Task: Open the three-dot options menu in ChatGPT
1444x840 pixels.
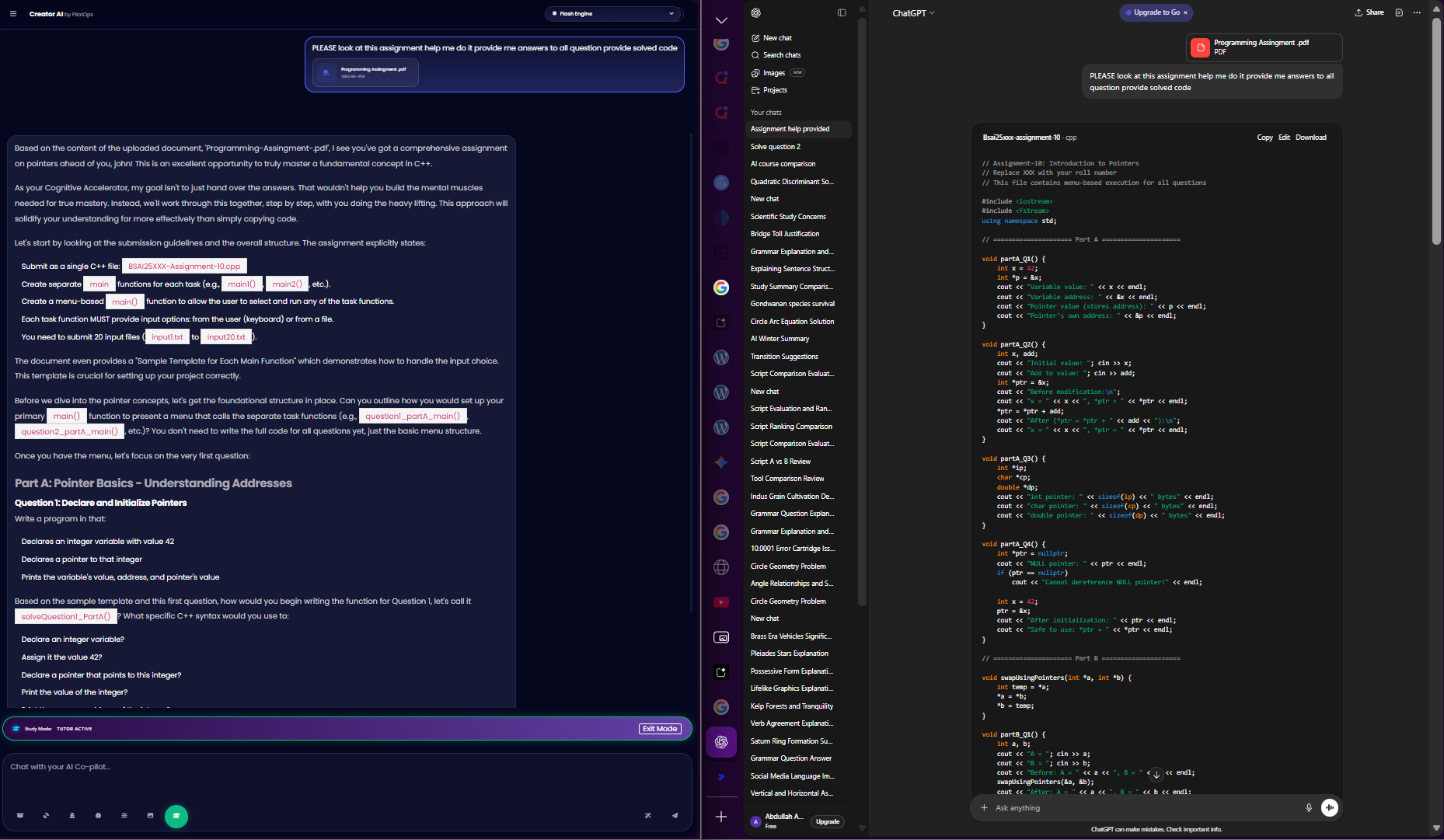Action: 1417,12
